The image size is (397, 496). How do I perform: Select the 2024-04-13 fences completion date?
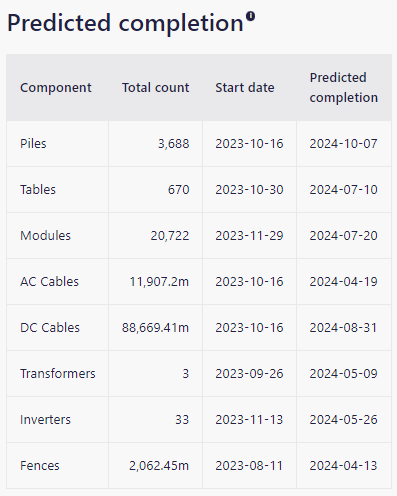[x=343, y=466]
